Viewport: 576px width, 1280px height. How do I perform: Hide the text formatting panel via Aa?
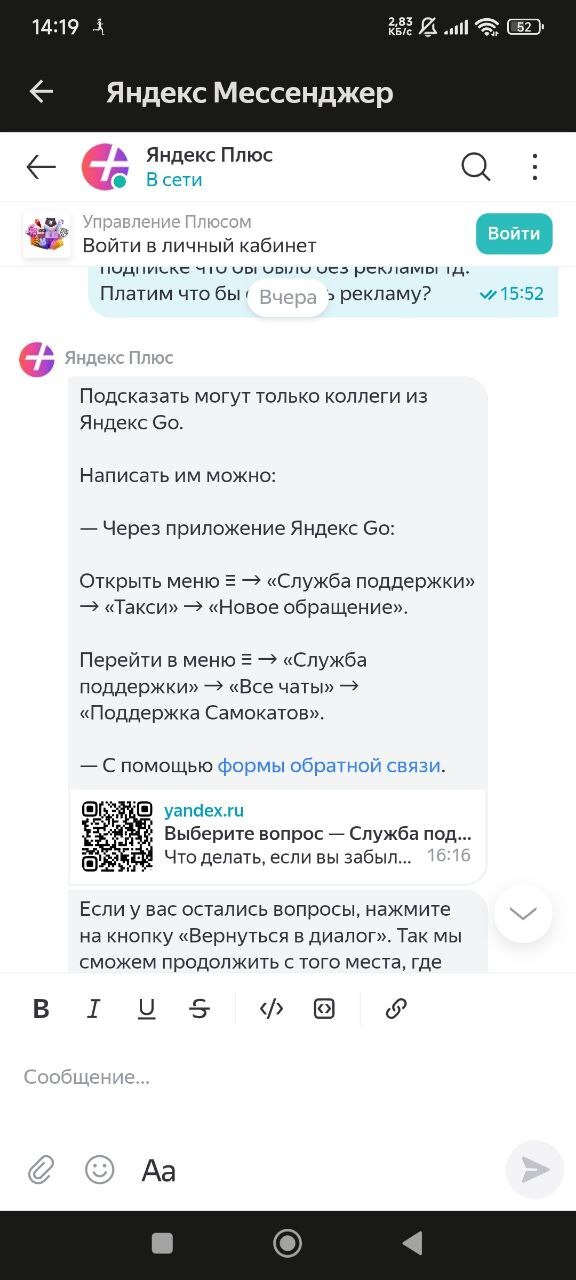click(x=157, y=1170)
